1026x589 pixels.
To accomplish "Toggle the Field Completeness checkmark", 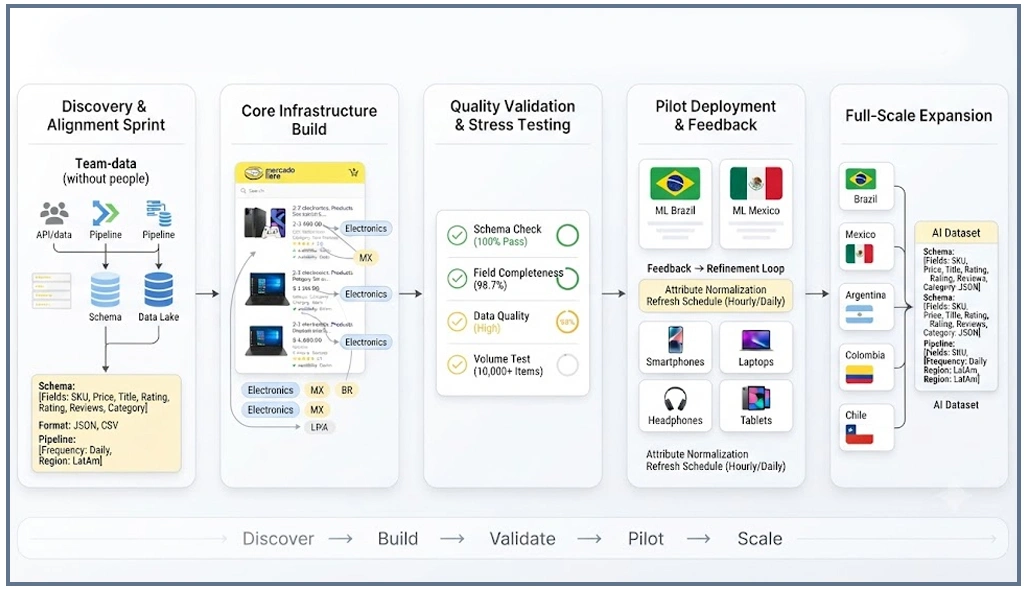I will tap(457, 279).
